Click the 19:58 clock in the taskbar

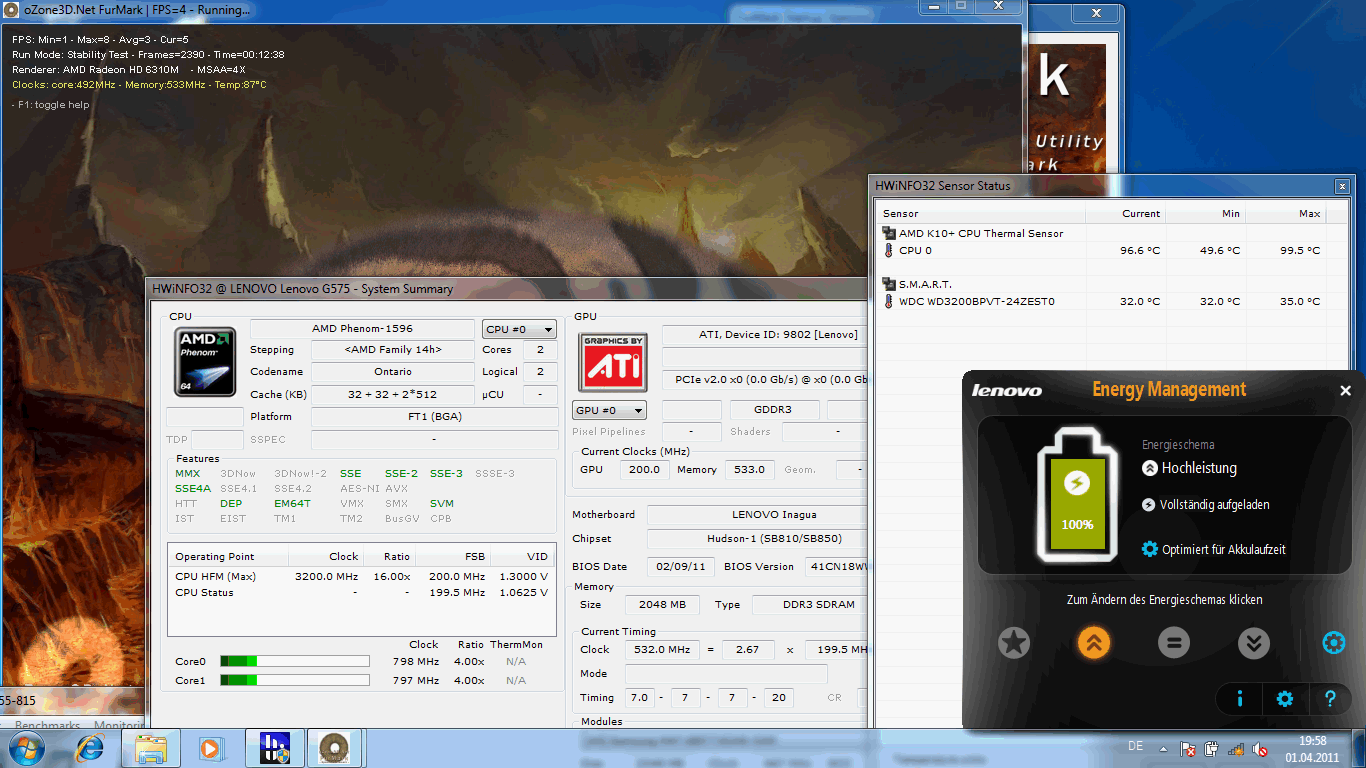(x=1312, y=741)
